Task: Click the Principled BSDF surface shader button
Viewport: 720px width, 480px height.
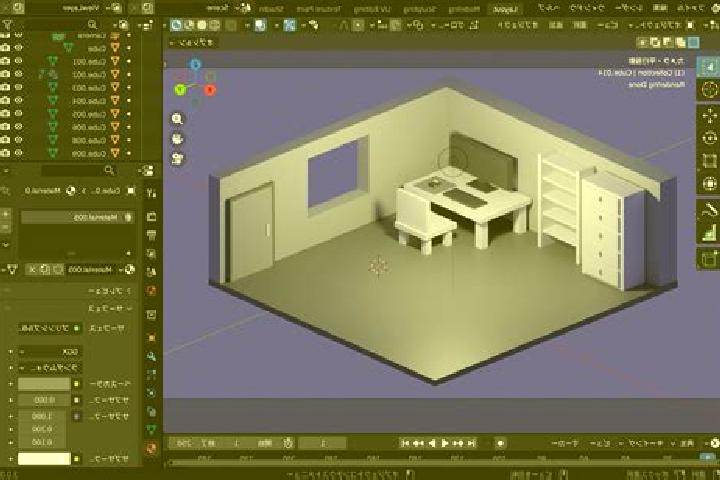Action: click(x=50, y=328)
